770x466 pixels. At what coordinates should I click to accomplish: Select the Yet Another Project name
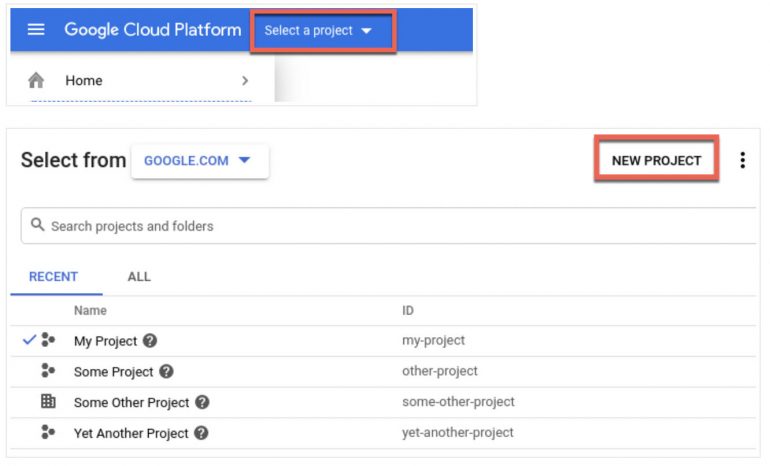pos(131,434)
